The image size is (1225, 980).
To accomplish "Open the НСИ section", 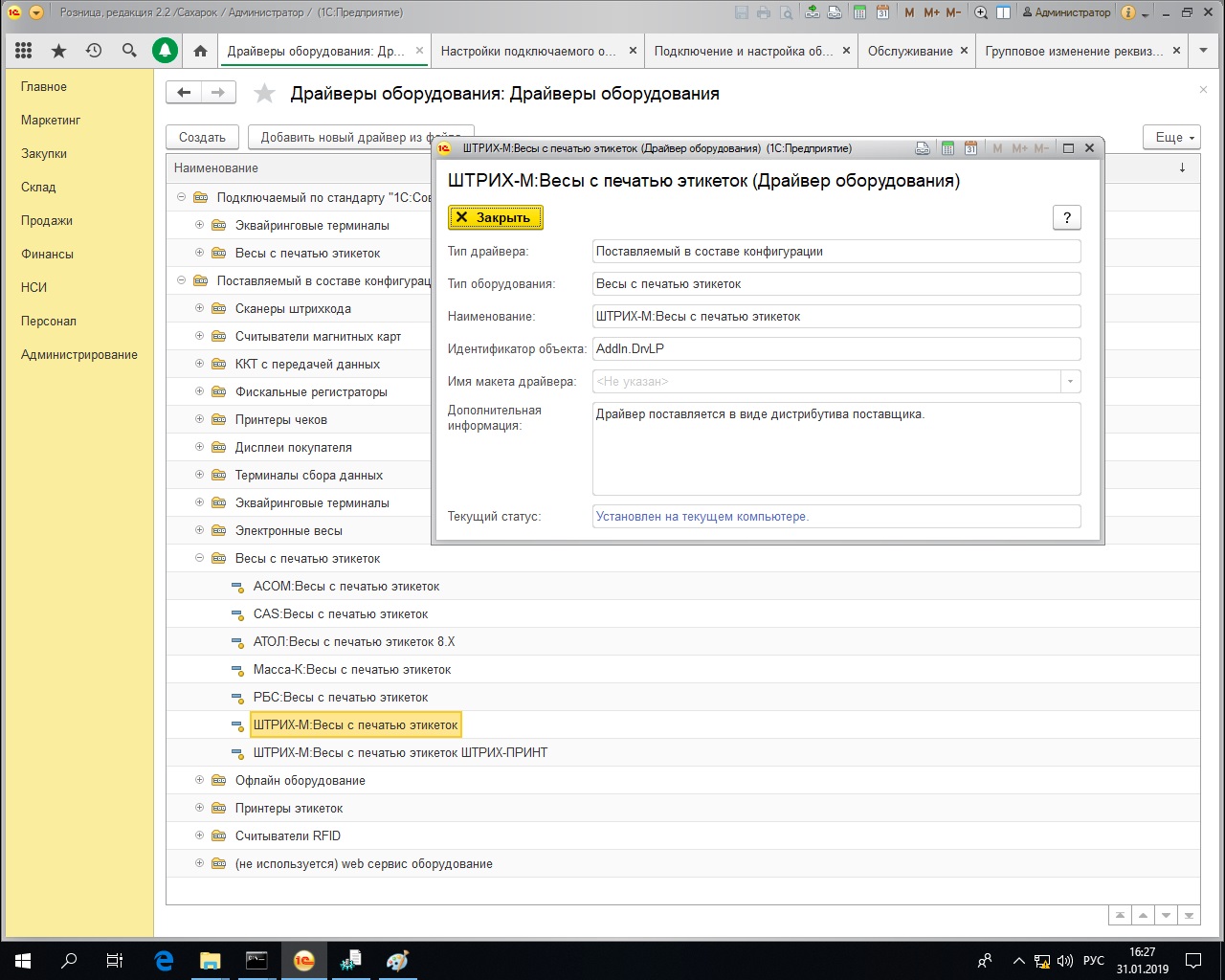I will pyautogui.click(x=33, y=288).
